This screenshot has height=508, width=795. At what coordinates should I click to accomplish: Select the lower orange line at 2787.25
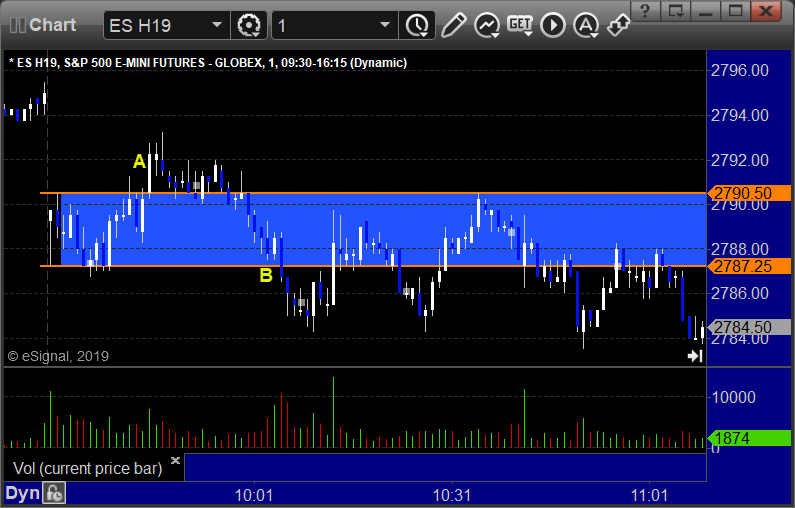373,266
